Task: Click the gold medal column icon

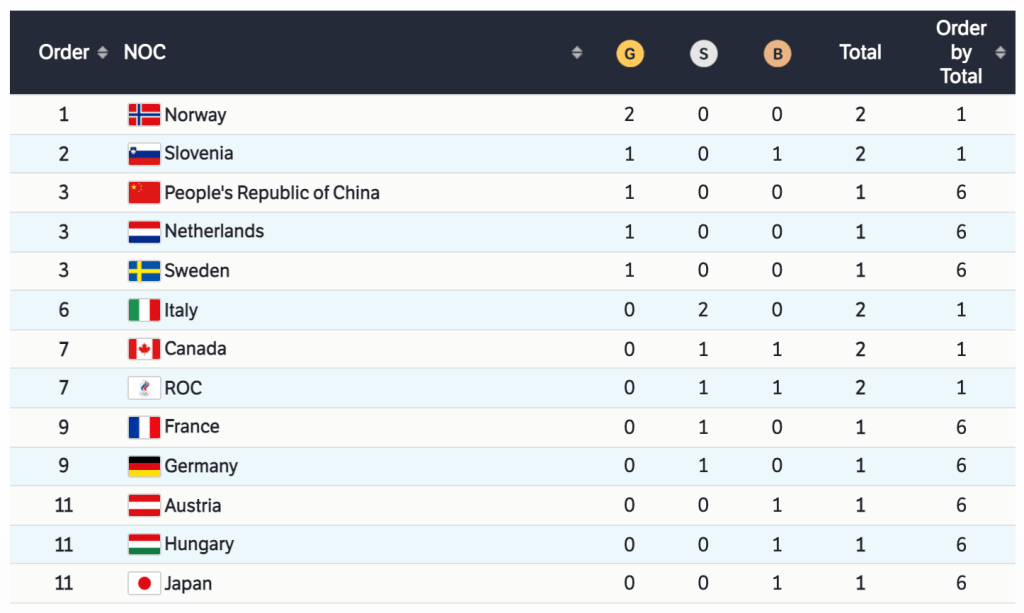Action: pos(630,53)
